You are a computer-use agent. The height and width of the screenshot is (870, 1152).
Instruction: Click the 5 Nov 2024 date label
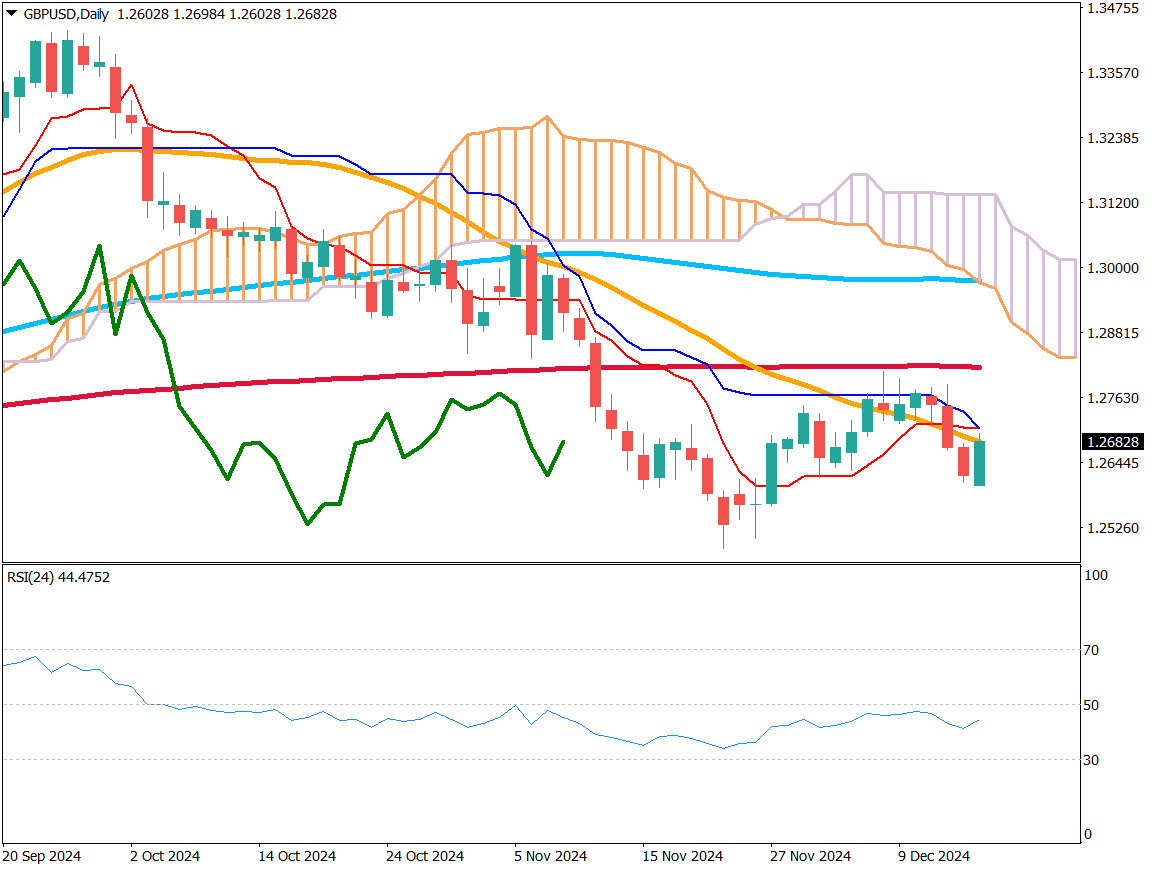click(x=550, y=857)
